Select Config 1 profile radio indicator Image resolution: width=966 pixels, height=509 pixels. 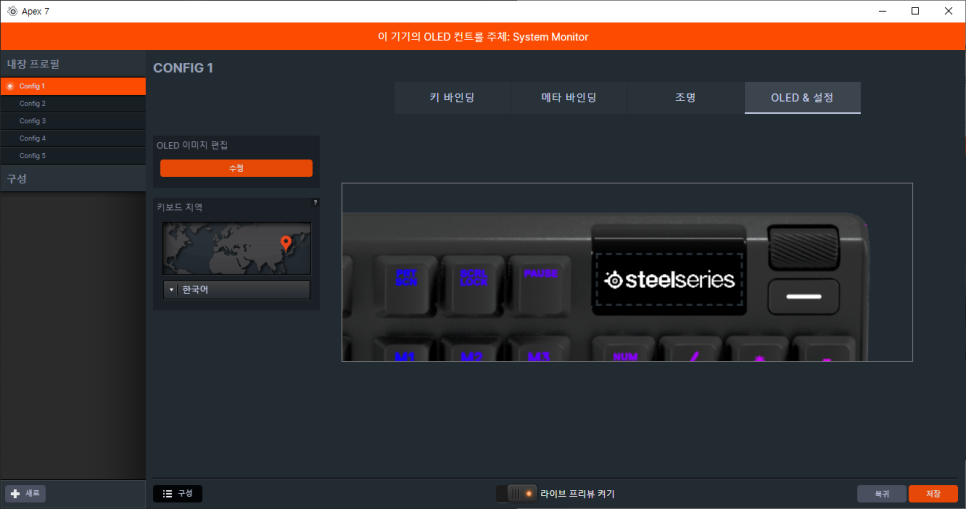pos(10,86)
